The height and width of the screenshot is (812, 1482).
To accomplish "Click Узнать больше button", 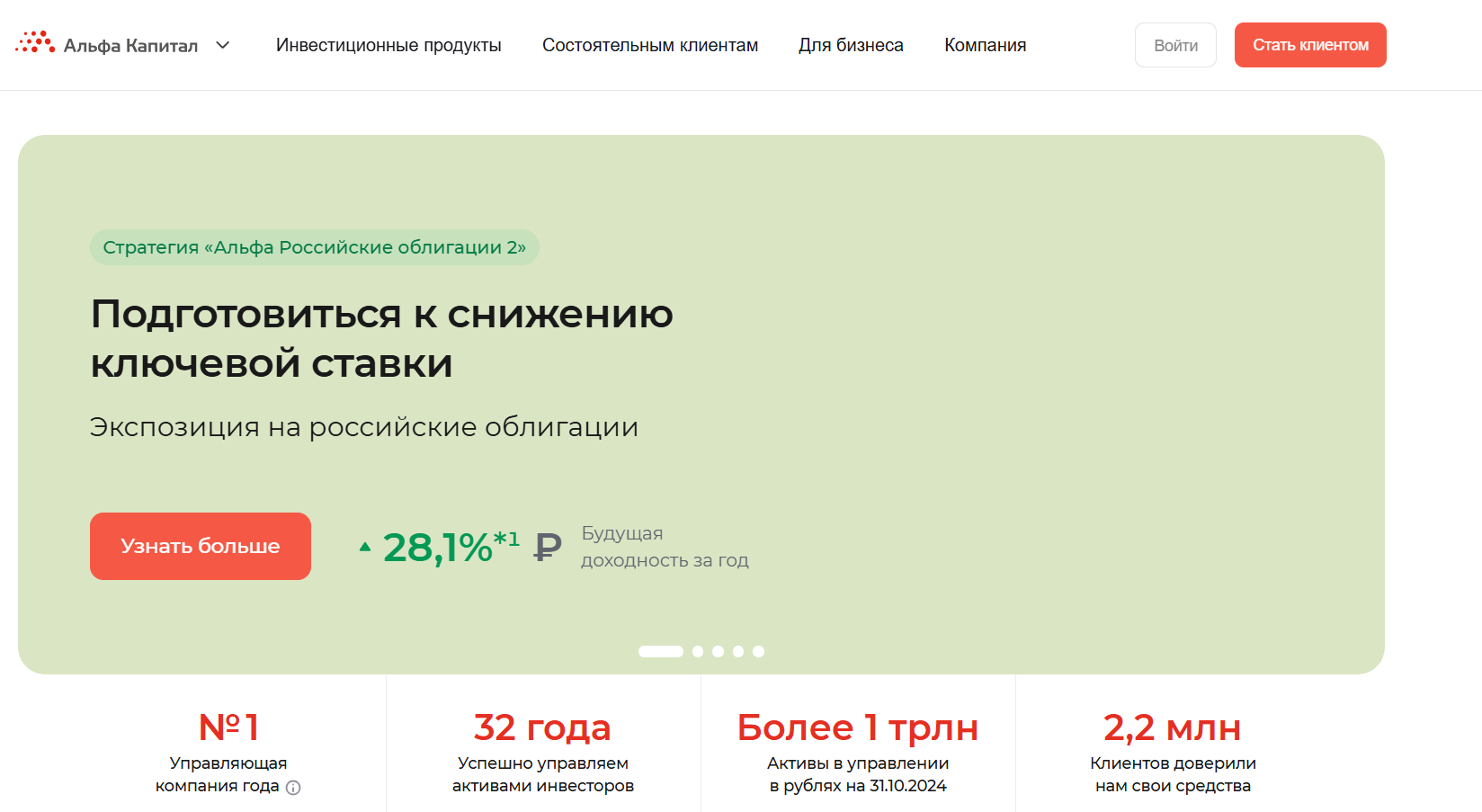I will (201, 546).
